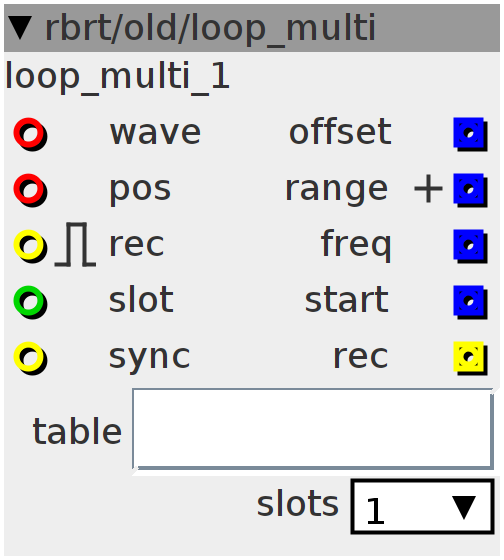Click the blue start outlet port

(470, 302)
